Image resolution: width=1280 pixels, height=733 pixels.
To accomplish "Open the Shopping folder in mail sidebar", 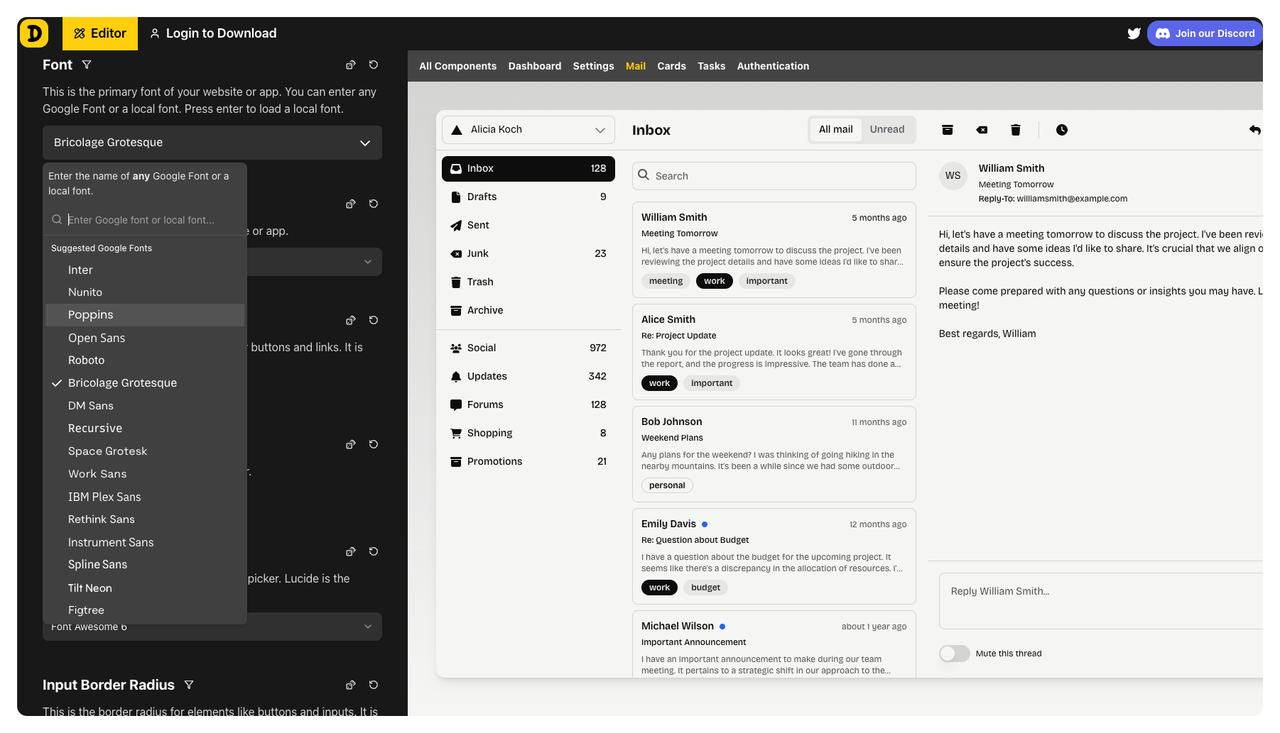I will click(x=528, y=433).
